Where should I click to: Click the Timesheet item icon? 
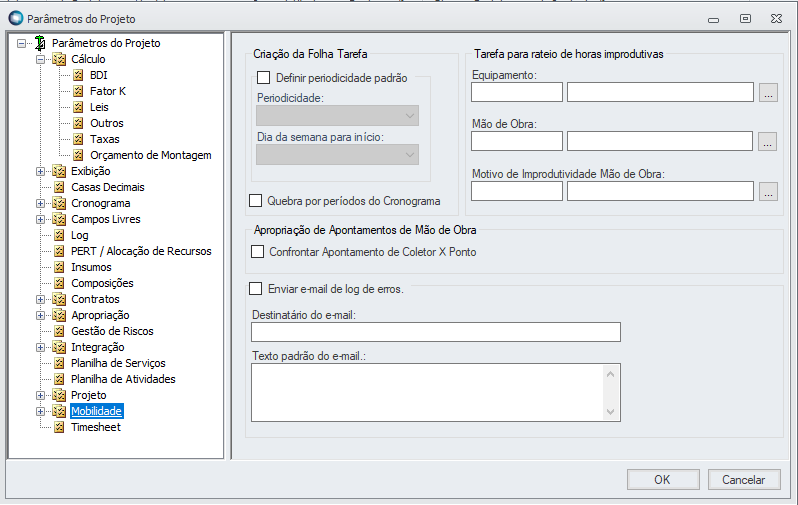pos(59,427)
